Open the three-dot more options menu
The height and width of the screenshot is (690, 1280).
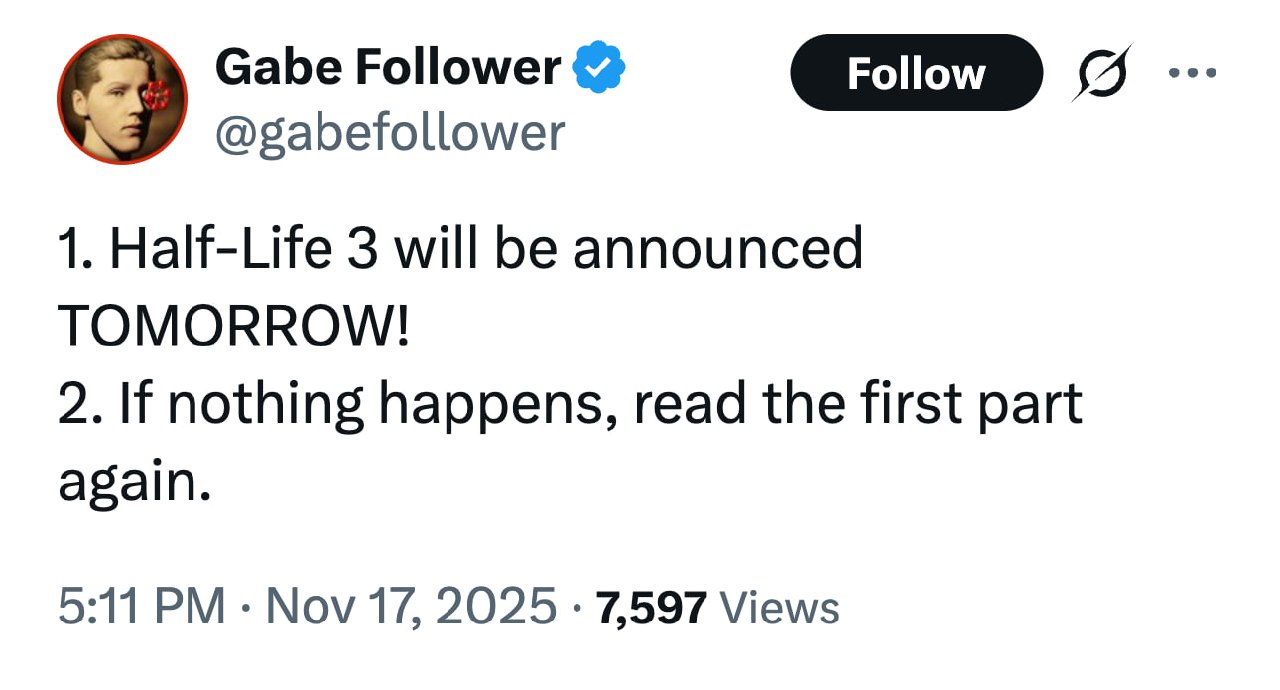[x=1195, y=73]
